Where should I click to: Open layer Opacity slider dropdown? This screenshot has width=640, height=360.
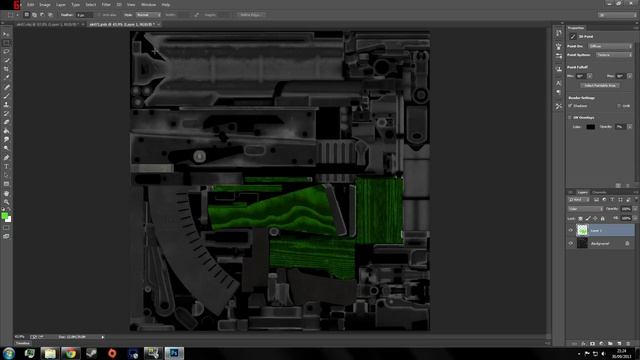click(635, 209)
